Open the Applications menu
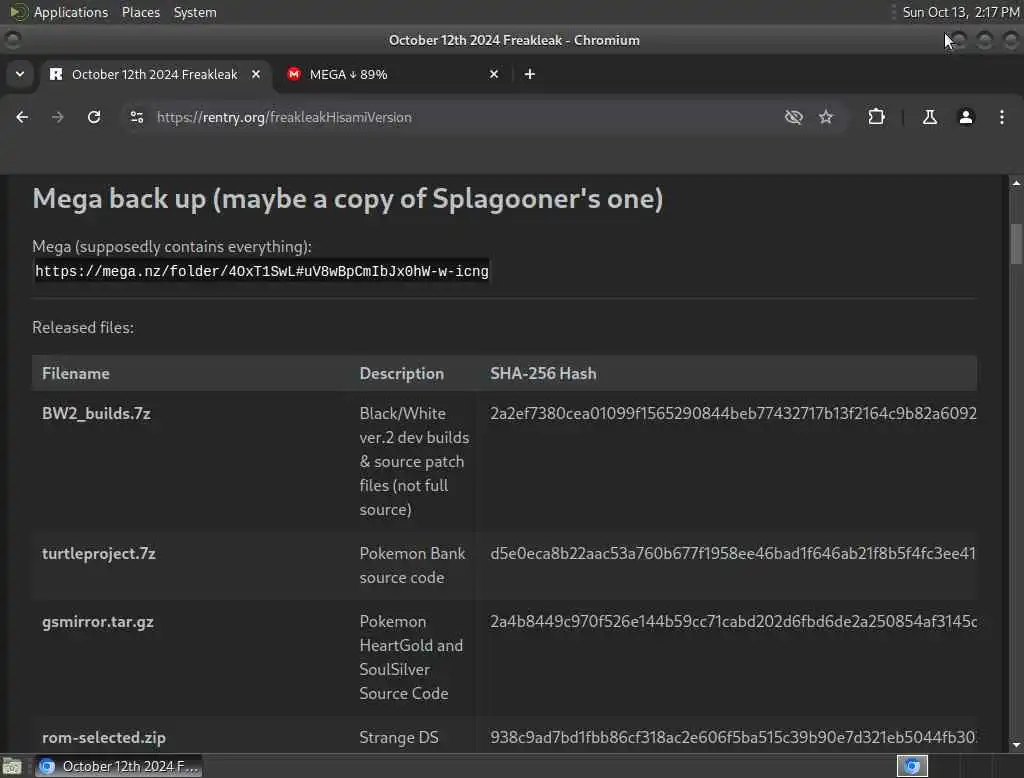 71,12
